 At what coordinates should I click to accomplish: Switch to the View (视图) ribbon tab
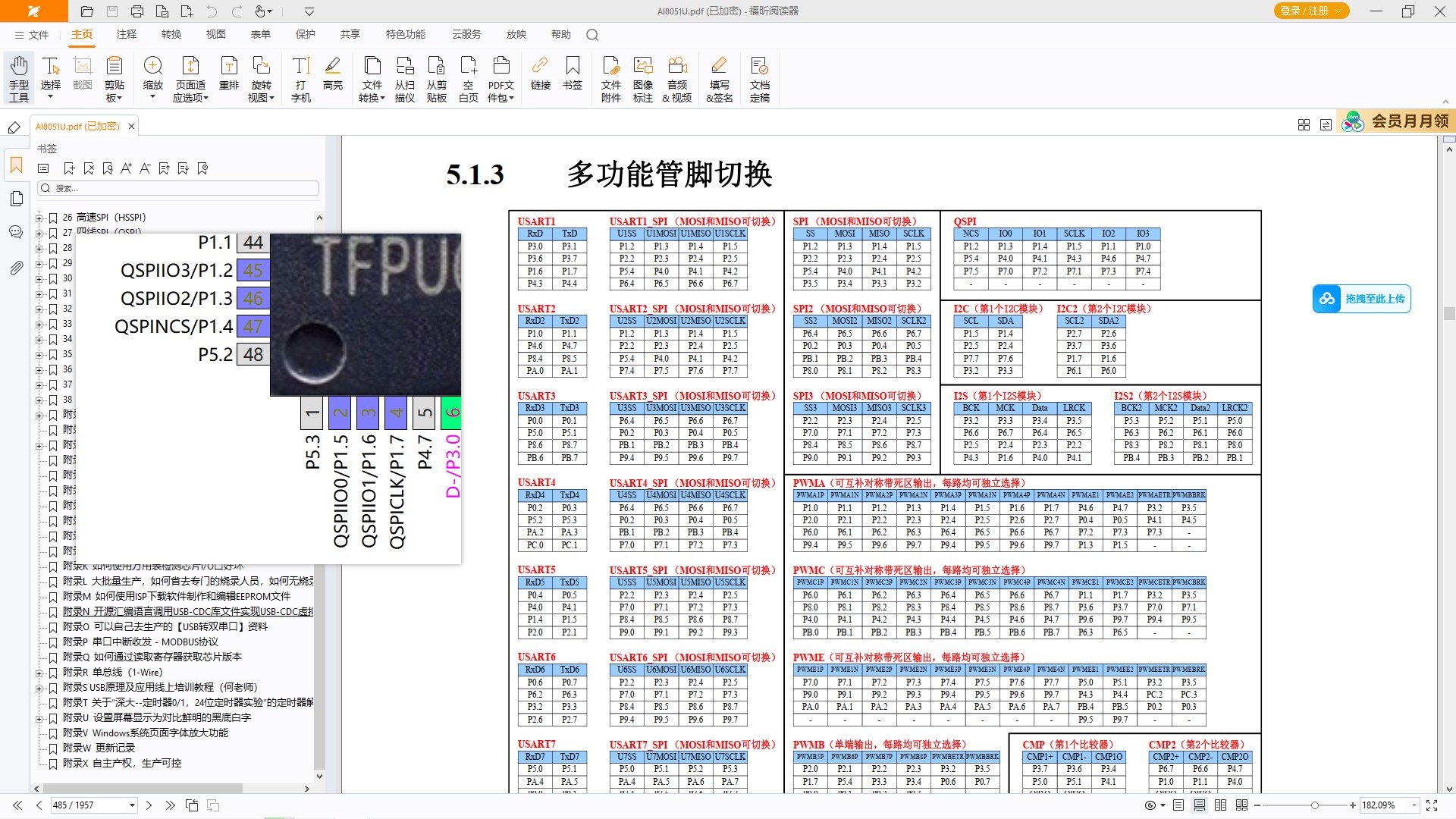216,35
